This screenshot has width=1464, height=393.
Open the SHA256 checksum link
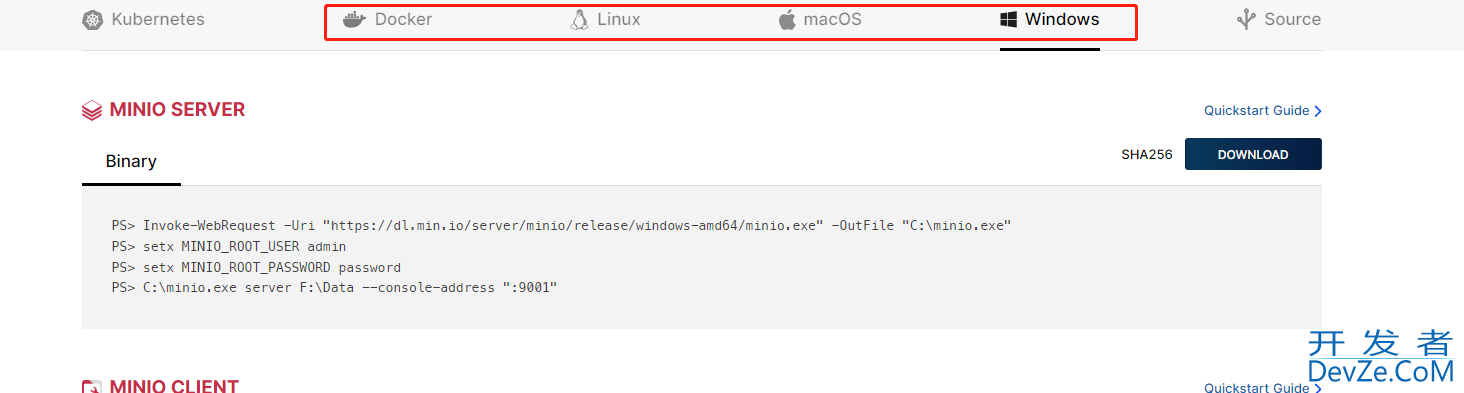pyautogui.click(x=1147, y=155)
